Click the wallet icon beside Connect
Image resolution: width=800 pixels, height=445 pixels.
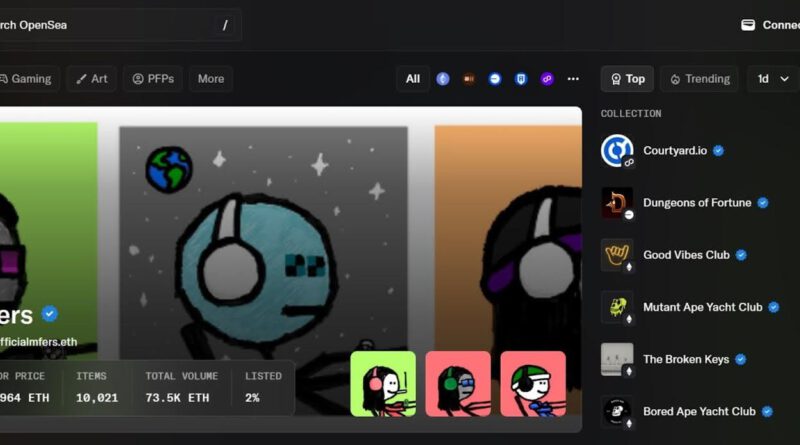[x=748, y=25]
